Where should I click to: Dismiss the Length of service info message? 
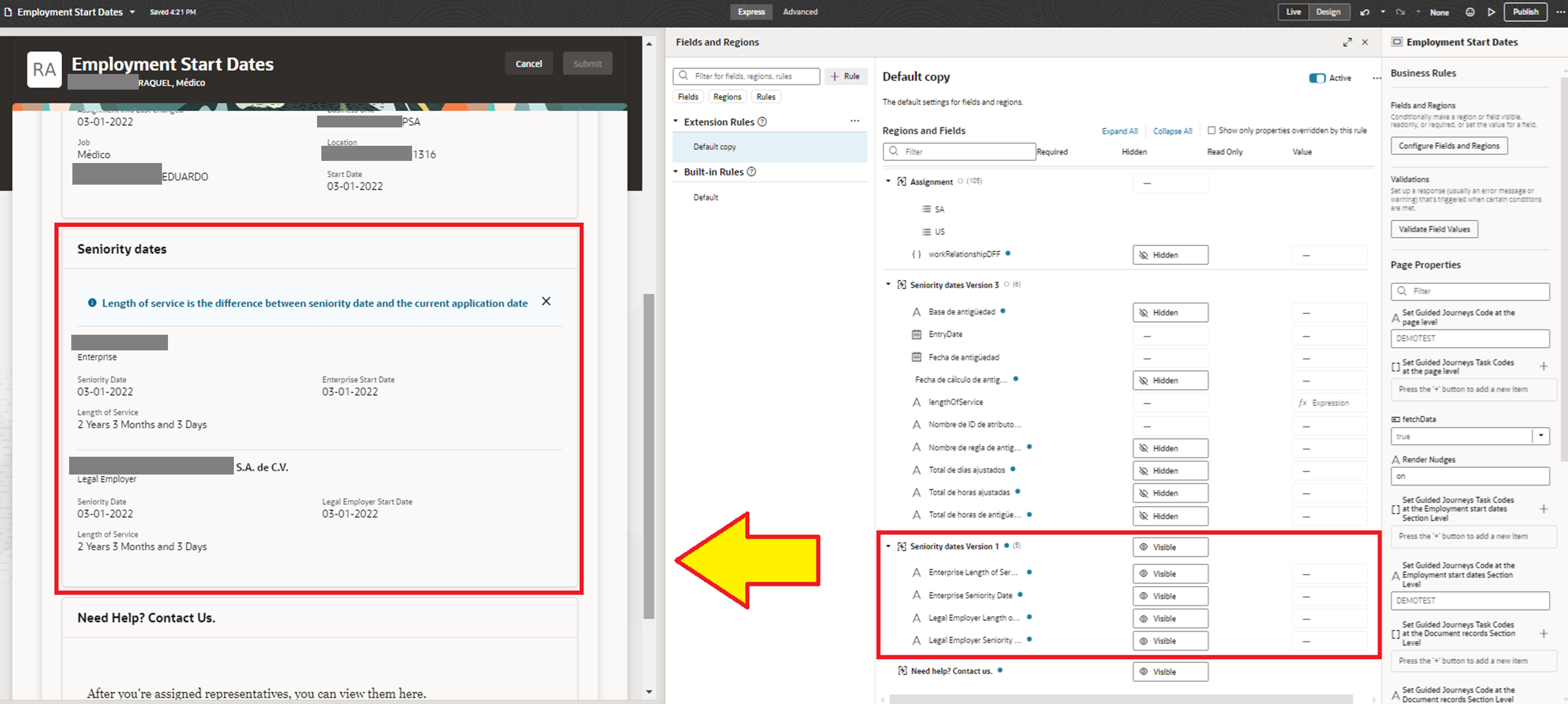pyautogui.click(x=546, y=301)
